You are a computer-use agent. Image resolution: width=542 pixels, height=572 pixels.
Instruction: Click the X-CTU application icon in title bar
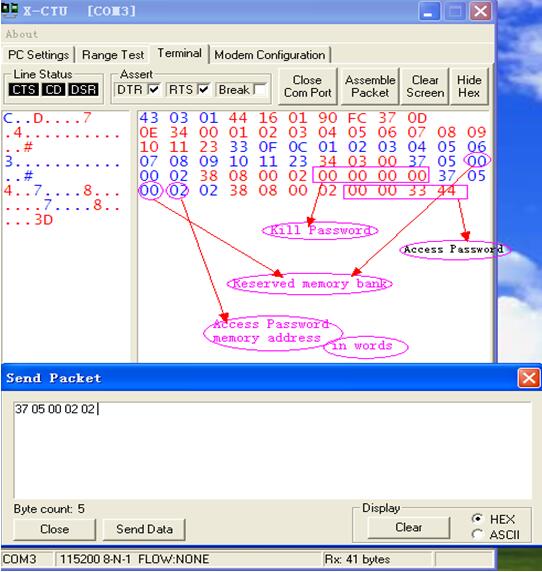(9, 10)
